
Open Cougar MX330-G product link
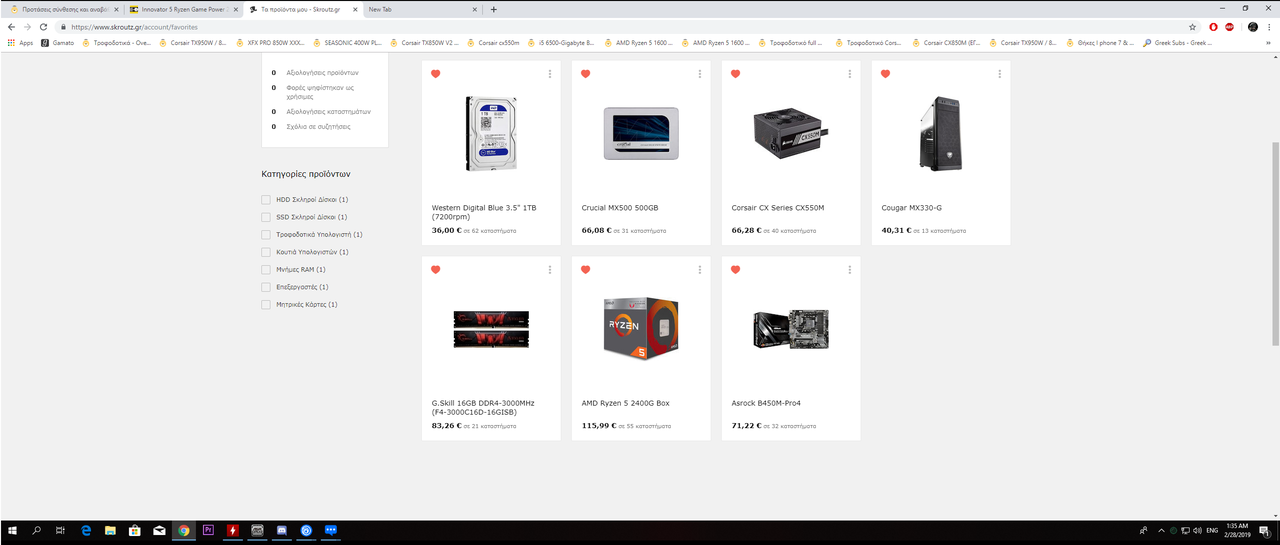click(911, 208)
